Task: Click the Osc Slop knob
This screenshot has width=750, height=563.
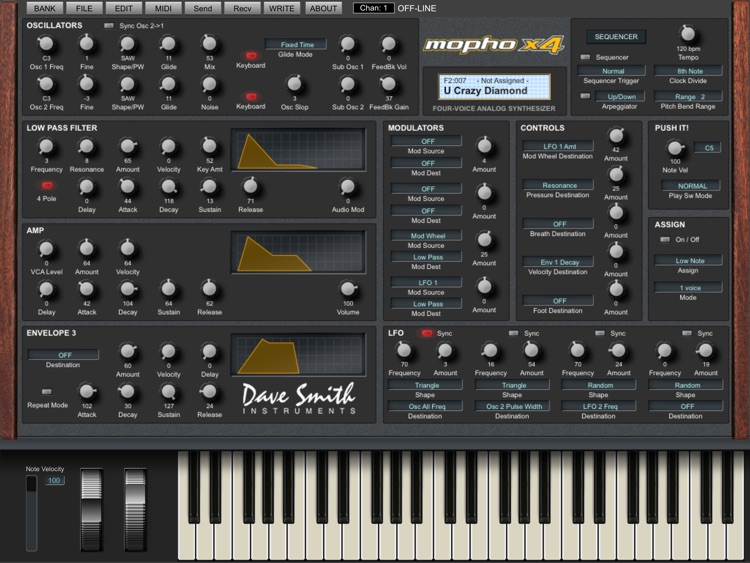Action: click(295, 84)
